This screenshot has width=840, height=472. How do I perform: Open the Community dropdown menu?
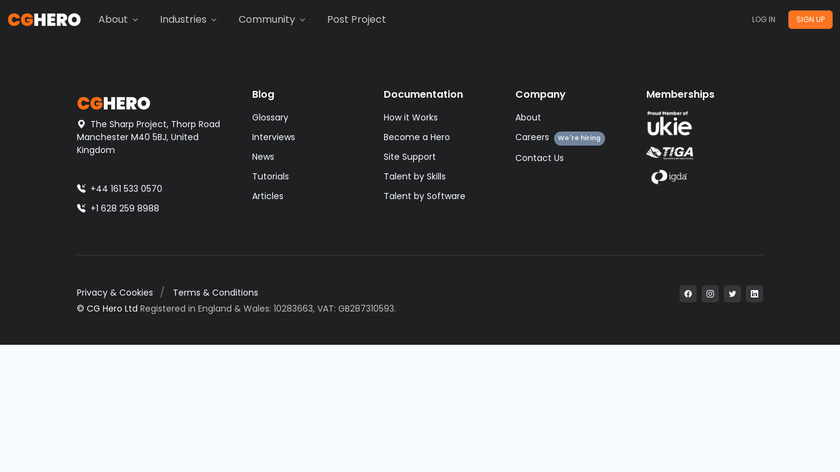click(271, 19)
